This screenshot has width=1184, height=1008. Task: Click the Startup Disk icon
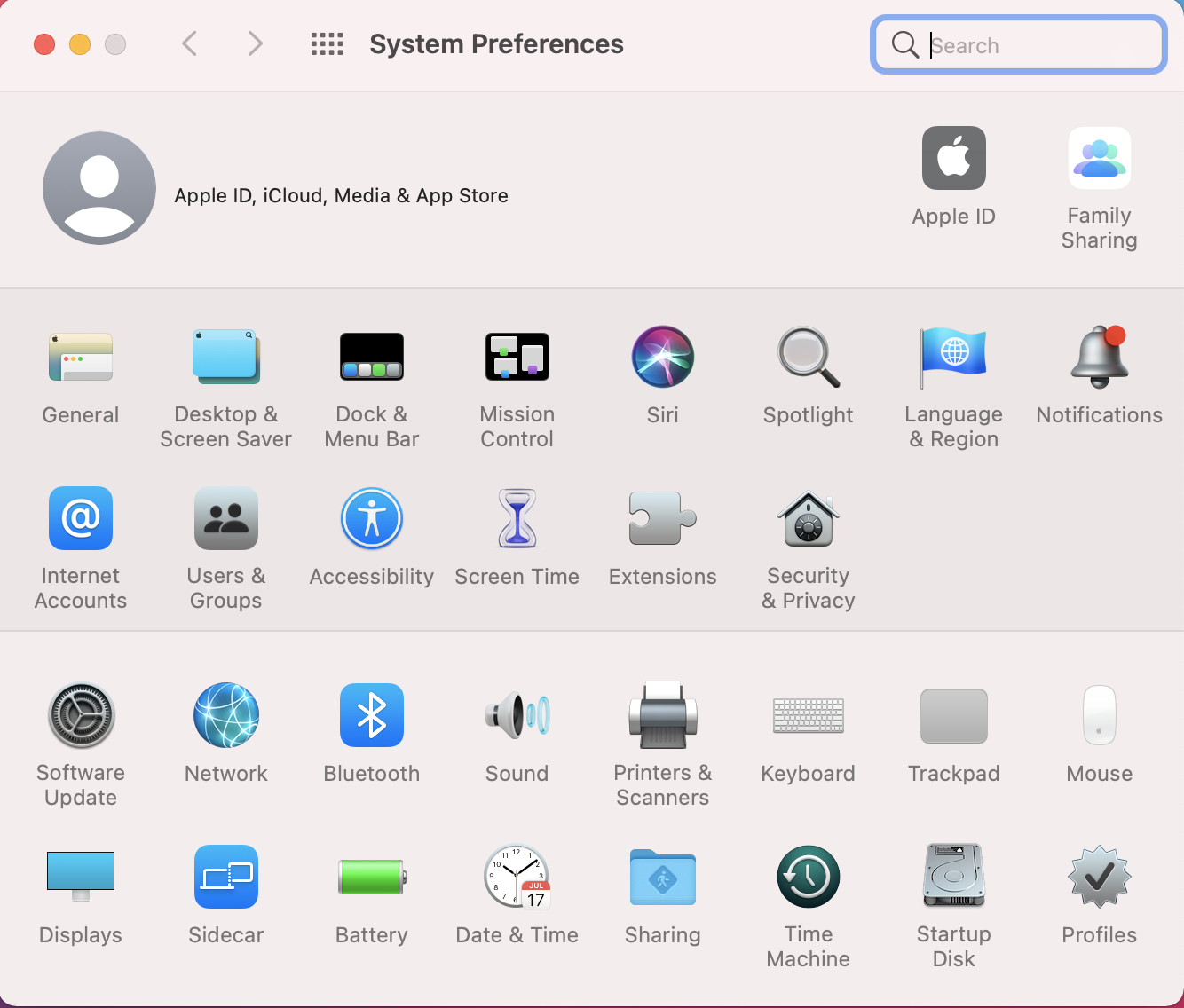pyautogui.click(x=953, y=877)
